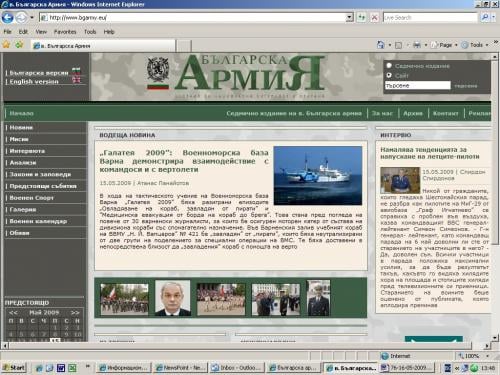Click the 'За нас' navigation link

pos(382,113)
